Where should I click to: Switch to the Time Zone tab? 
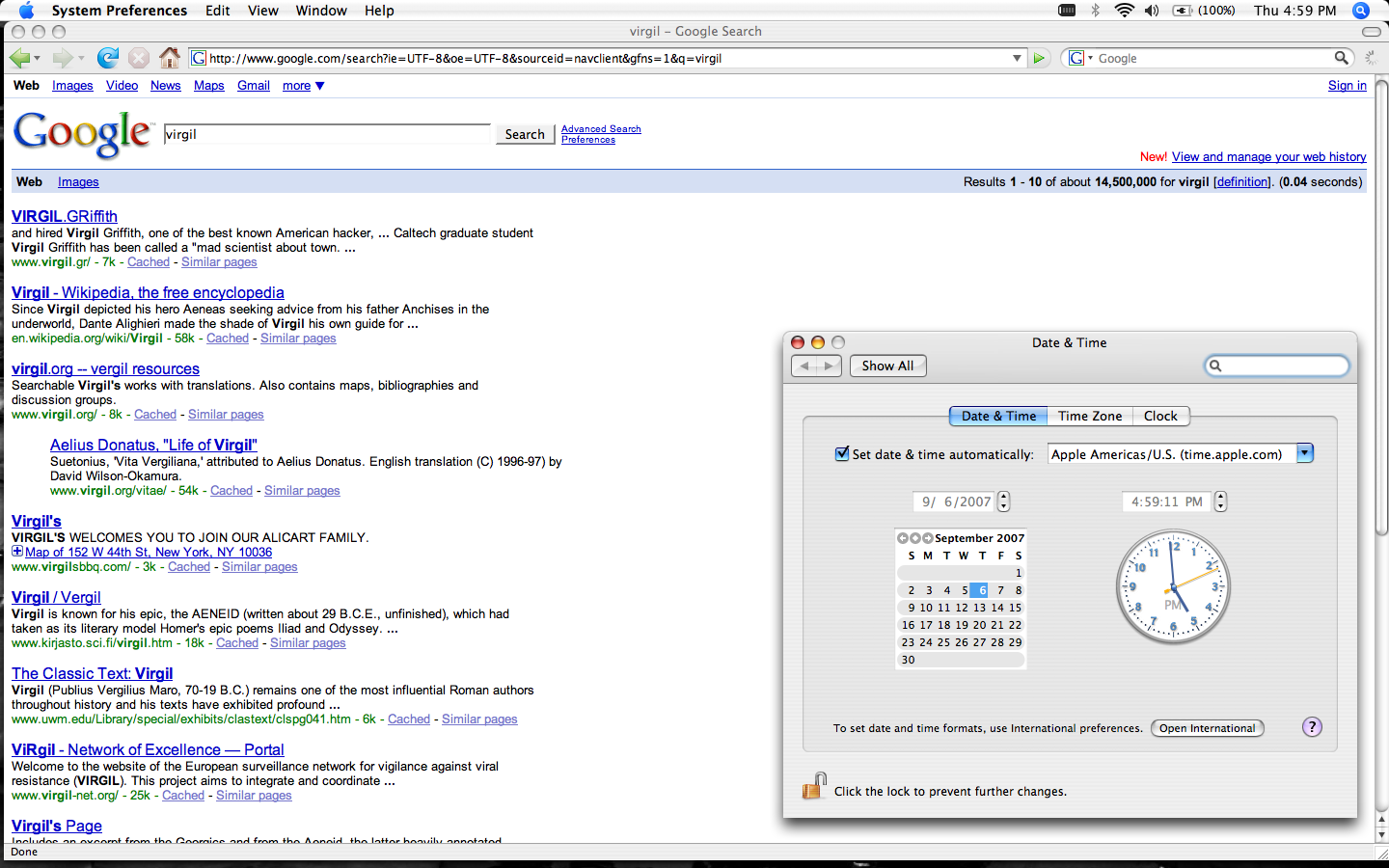click(x=1090, y=416)
